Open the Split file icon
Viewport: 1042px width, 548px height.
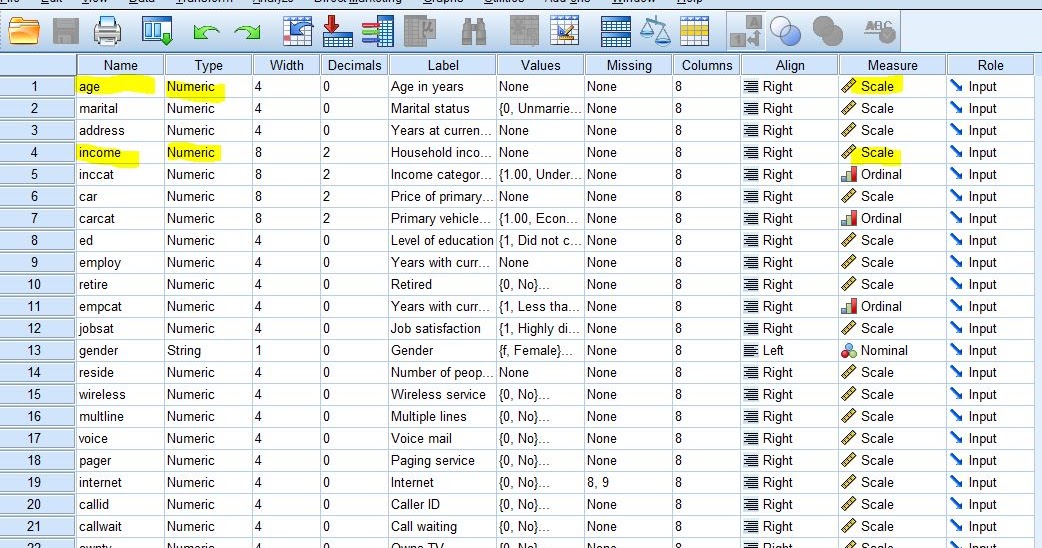coord(615,31)
